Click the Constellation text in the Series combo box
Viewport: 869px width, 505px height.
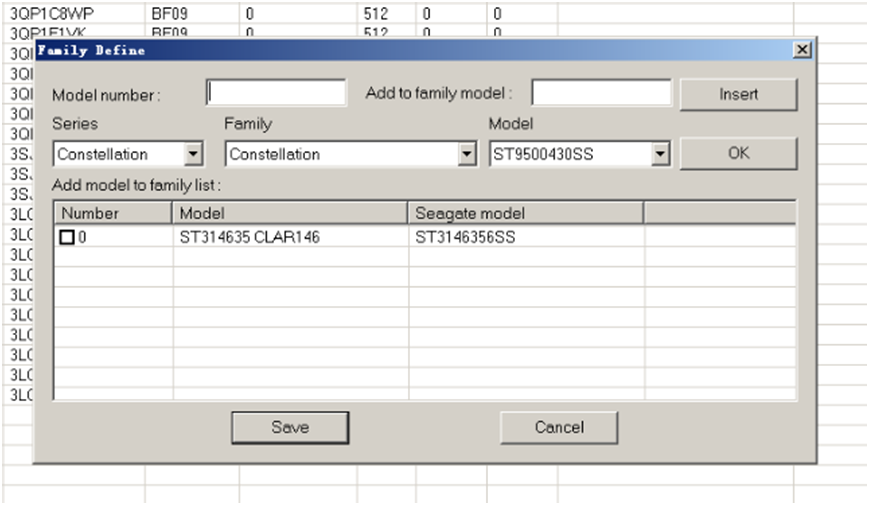(103, 154)
